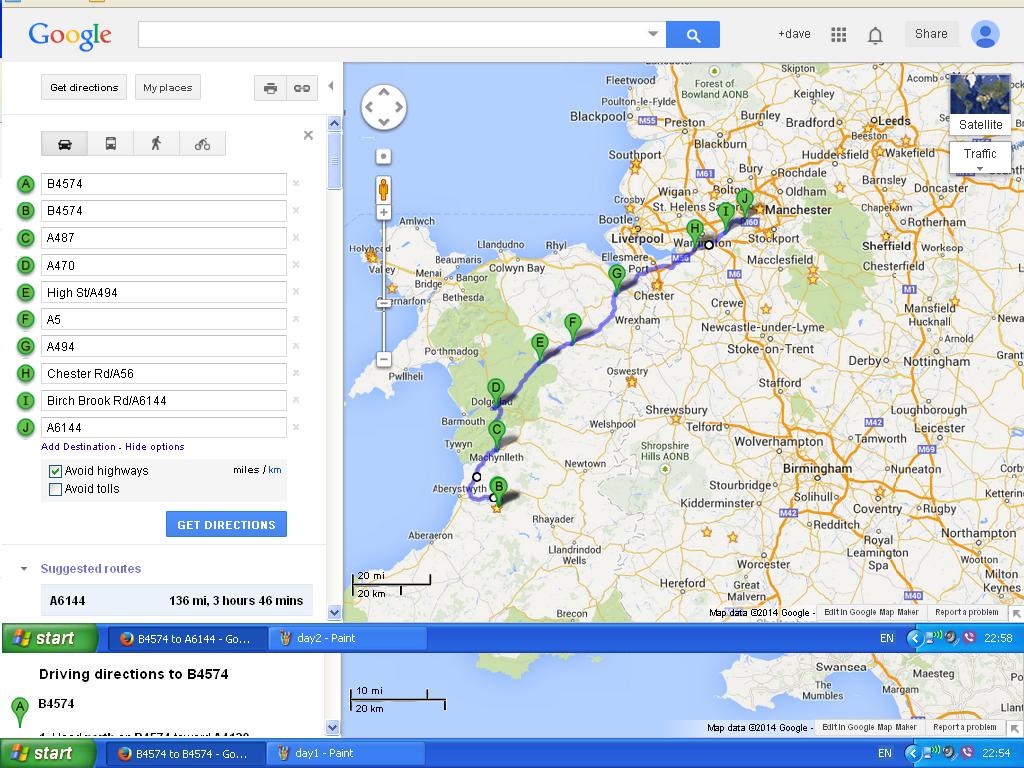Click Report a problem beside 2014 map data
Screen dimensions: 1024x768
coord(967,612)
